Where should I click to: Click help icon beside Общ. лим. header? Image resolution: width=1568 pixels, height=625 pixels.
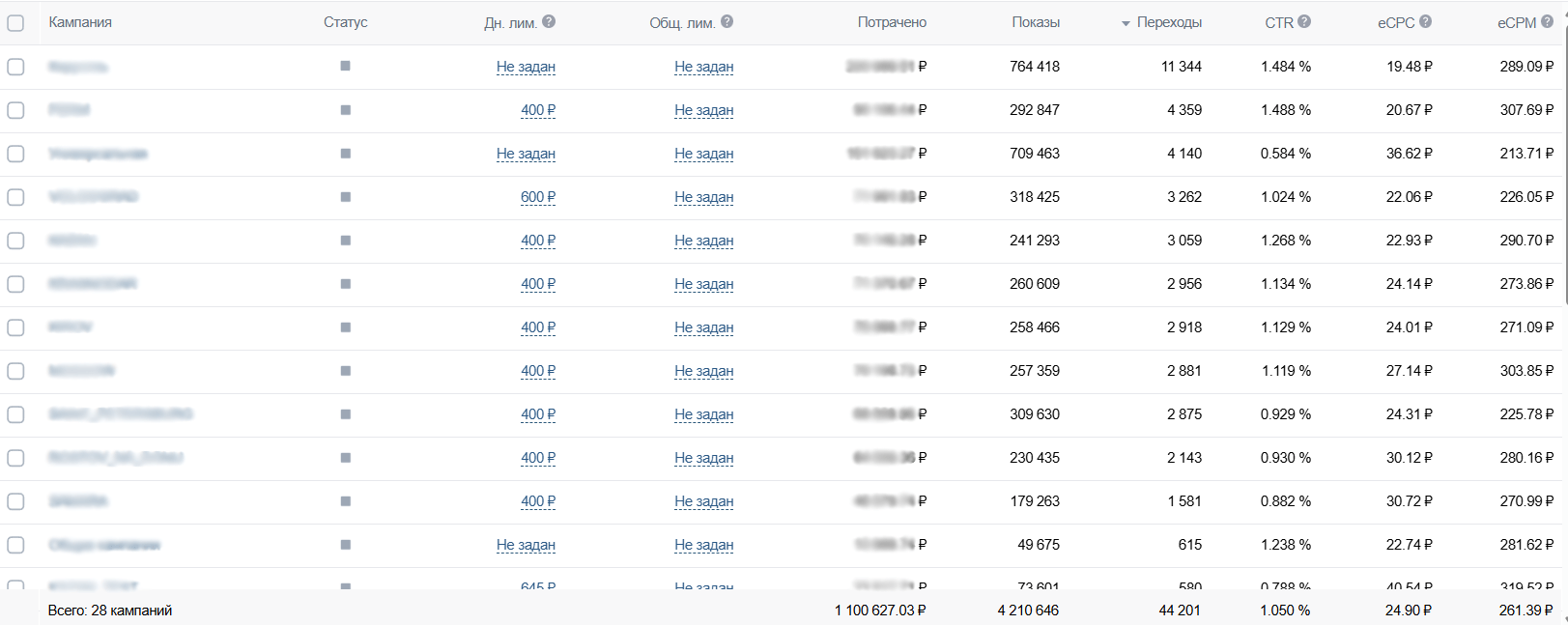coord(727,21)
